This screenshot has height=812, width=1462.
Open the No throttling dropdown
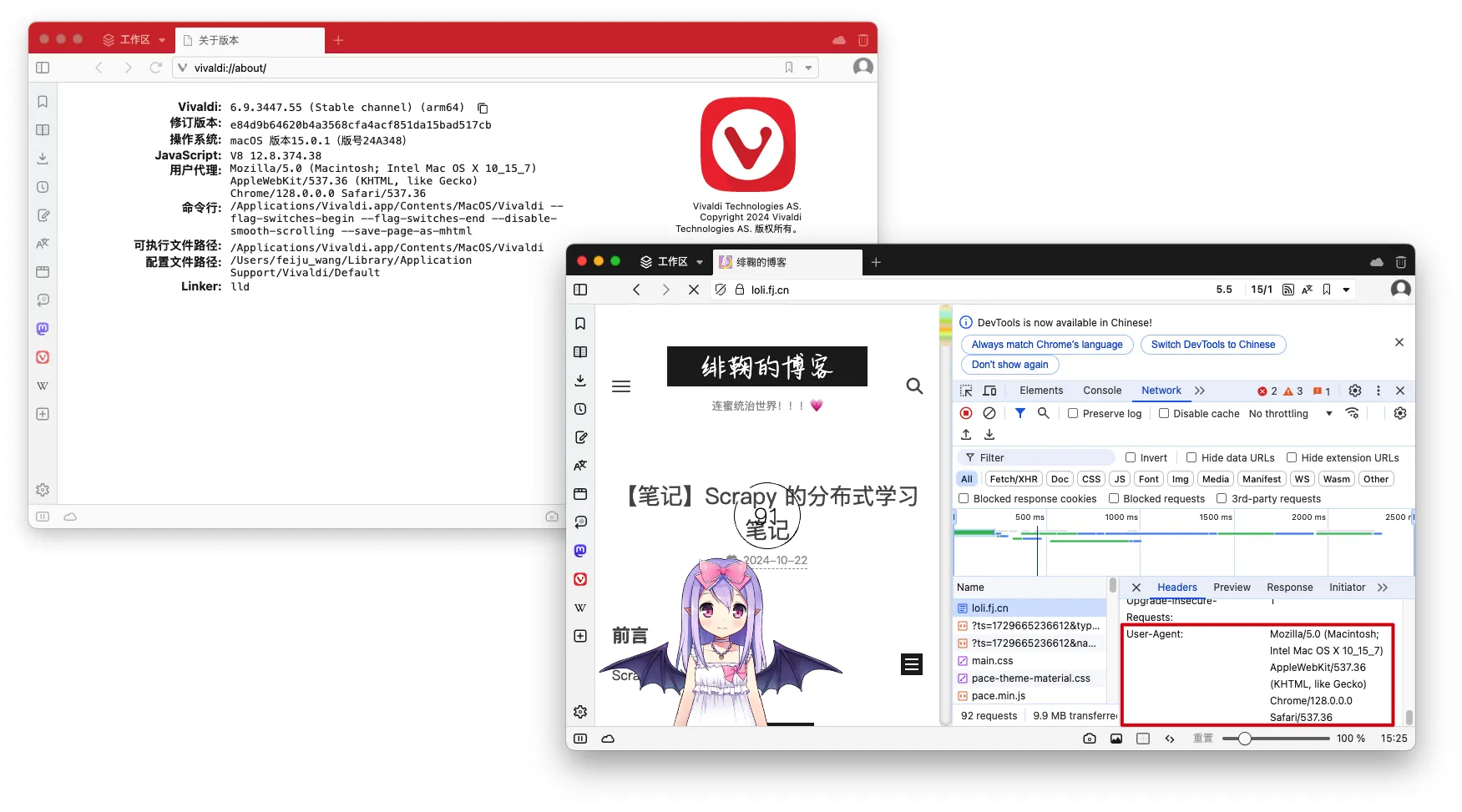tap(1290, 413)
